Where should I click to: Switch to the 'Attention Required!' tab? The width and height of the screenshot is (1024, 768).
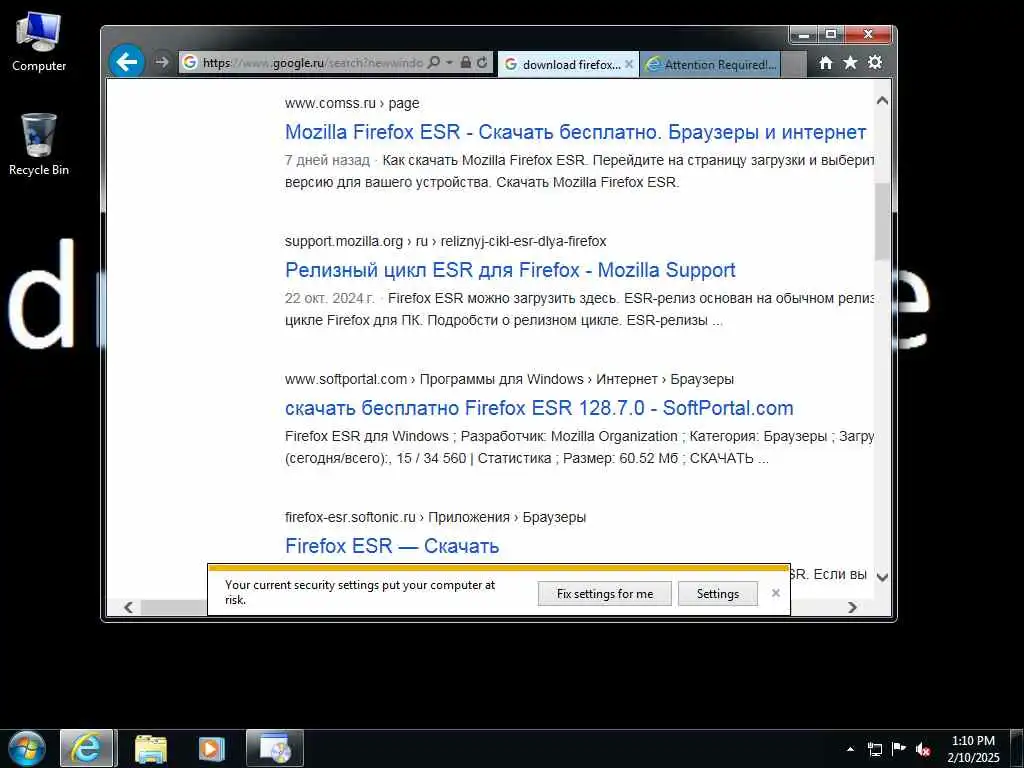tap(710, 65)
